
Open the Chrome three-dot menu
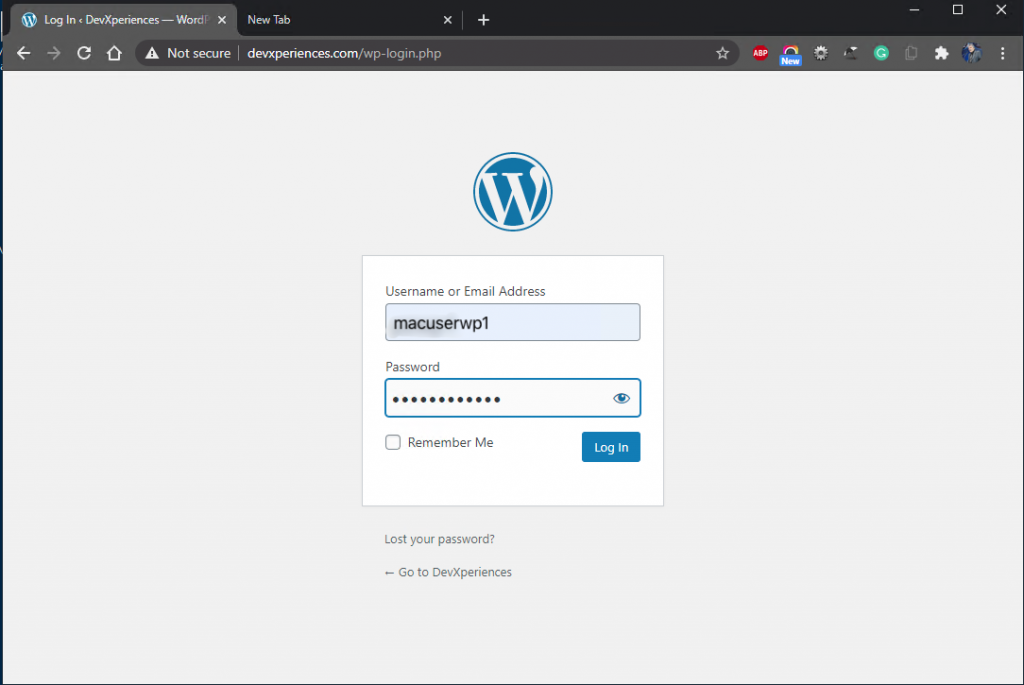(x=1002, y=53)
